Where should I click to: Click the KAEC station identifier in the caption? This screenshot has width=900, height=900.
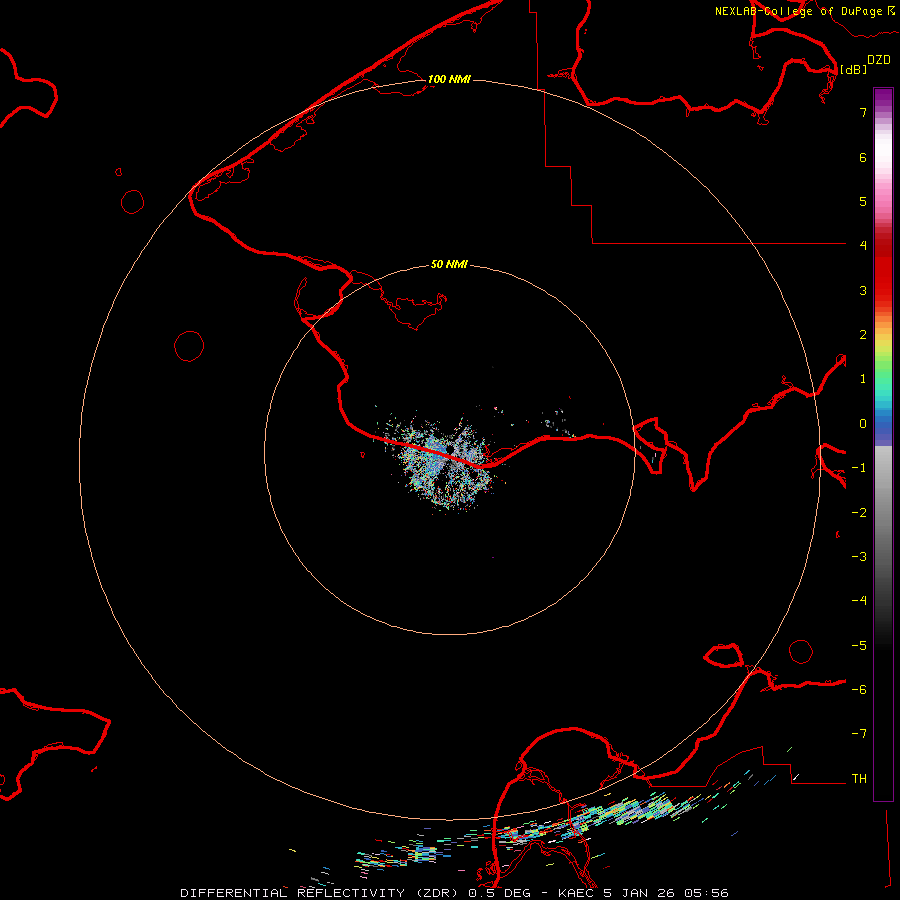click(577, 893)
